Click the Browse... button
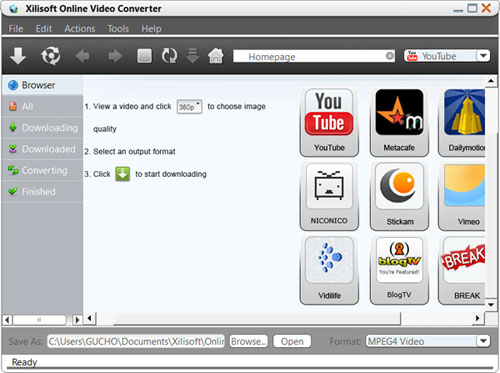 coord(249,341)
